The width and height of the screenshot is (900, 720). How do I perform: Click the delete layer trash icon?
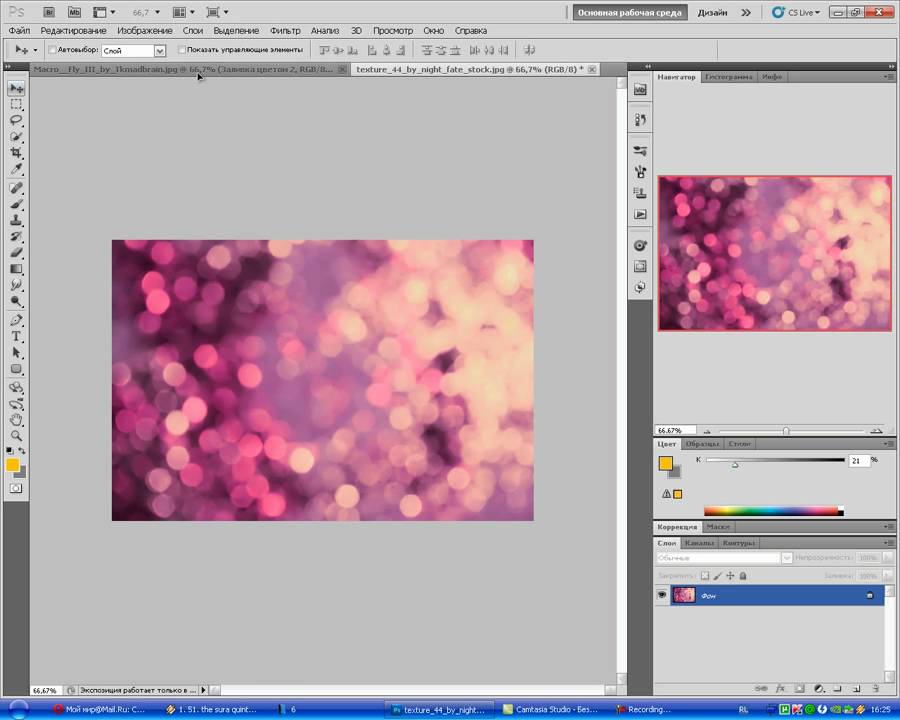[x=874, y=688]
